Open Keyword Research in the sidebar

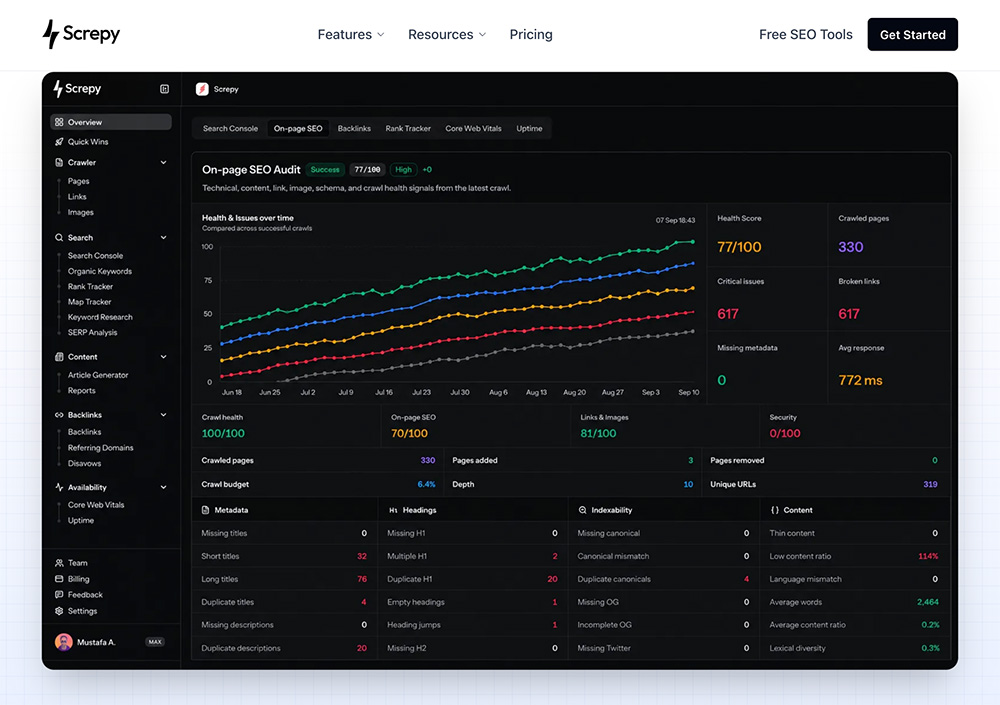100,317
